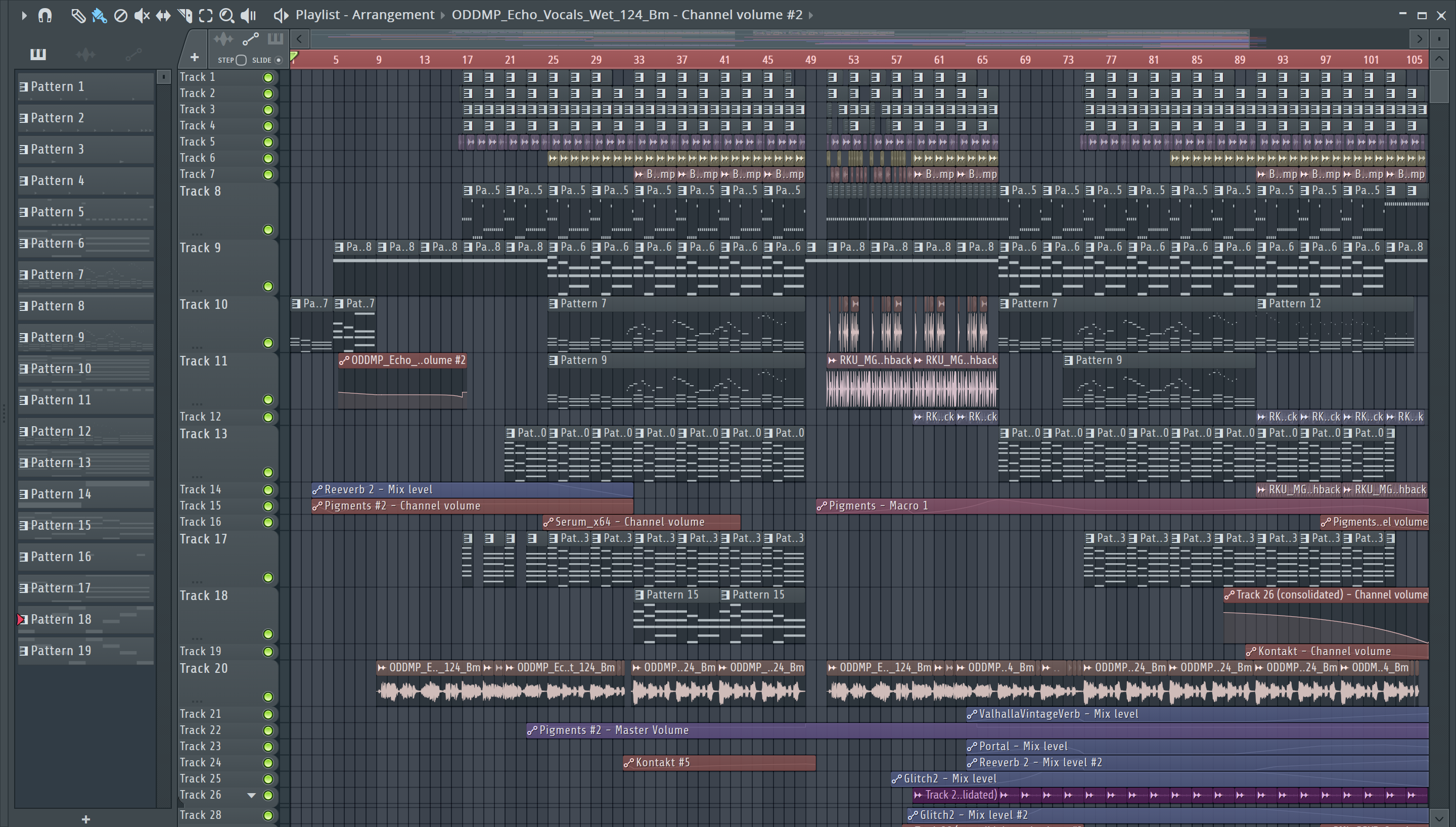Mute Track 8 with its green LED
This screenshot has height=827, width=1456.
tap(268, 229)
